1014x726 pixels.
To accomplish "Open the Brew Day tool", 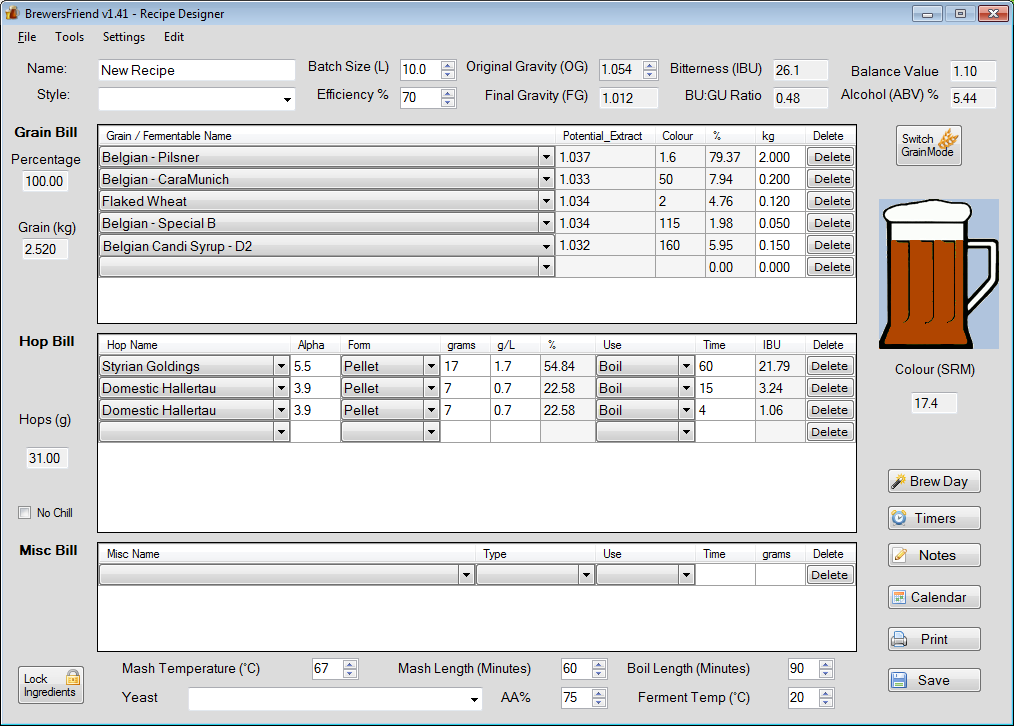I will (933, 481).
